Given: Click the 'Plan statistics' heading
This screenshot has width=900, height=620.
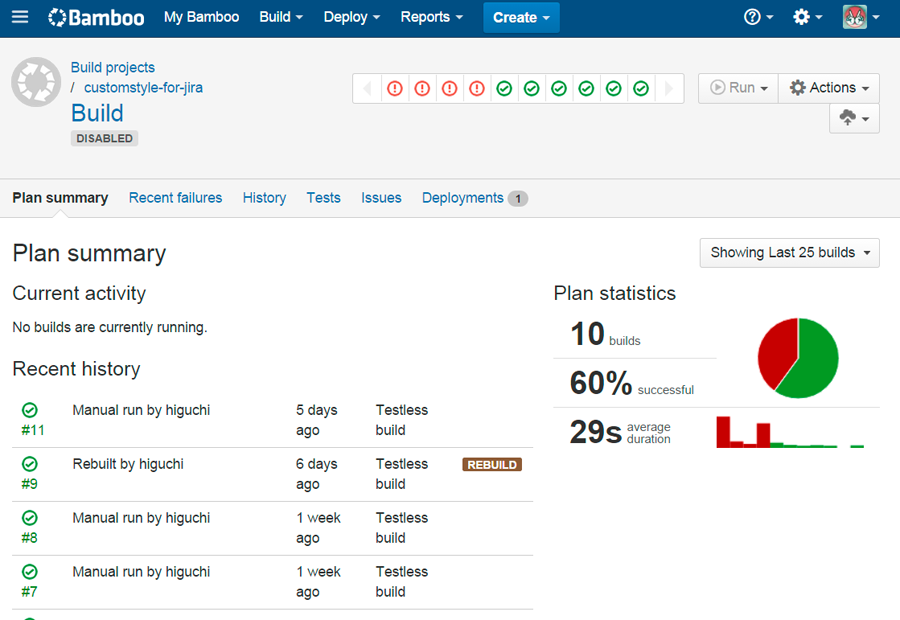Looking at the screenshot, I should tap(615, 293).
